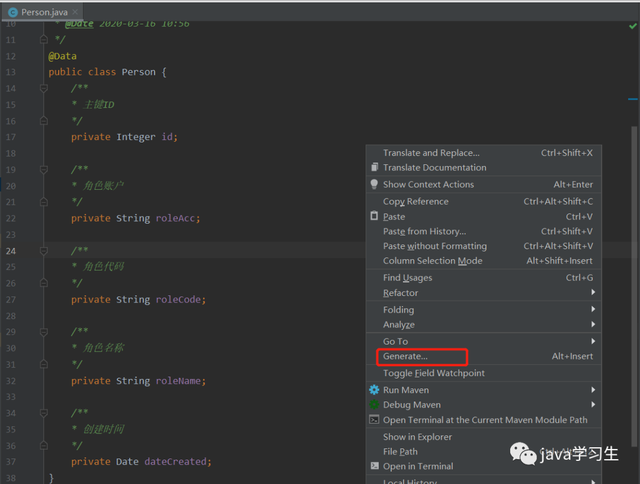Select Copy Reference from the menu

click(484, 202)
